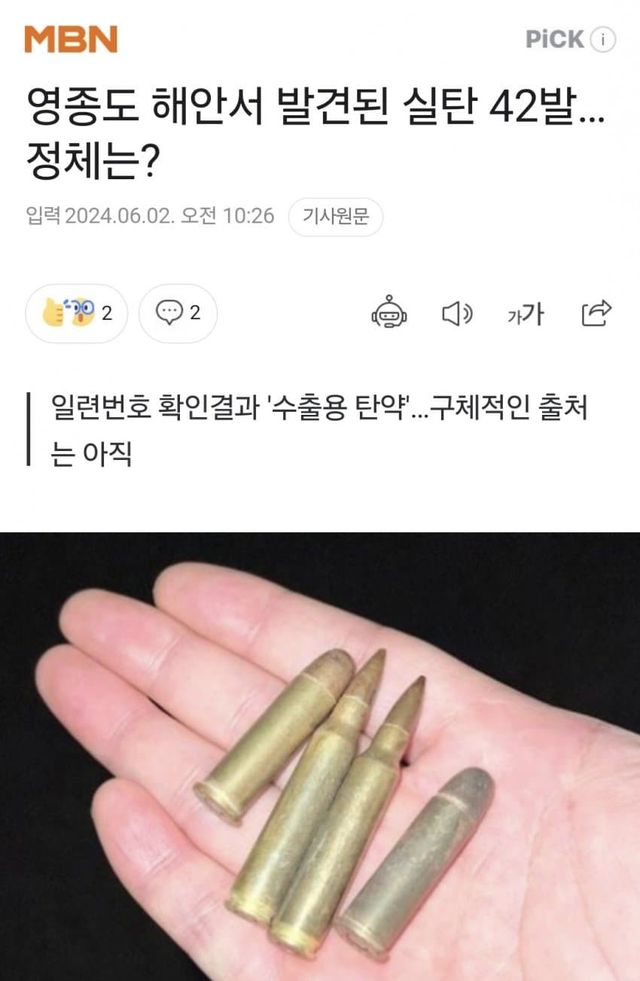
Task: Click the comment count number beside bubble
Action: (x=195, y=313)
